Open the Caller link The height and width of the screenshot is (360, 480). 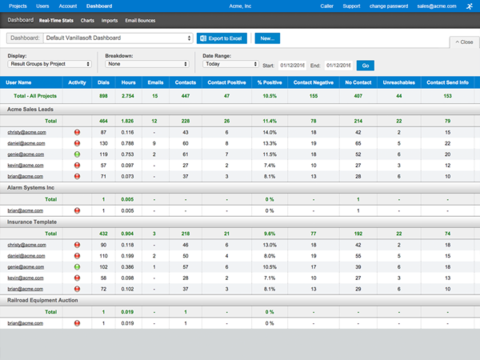click(327, 6)
